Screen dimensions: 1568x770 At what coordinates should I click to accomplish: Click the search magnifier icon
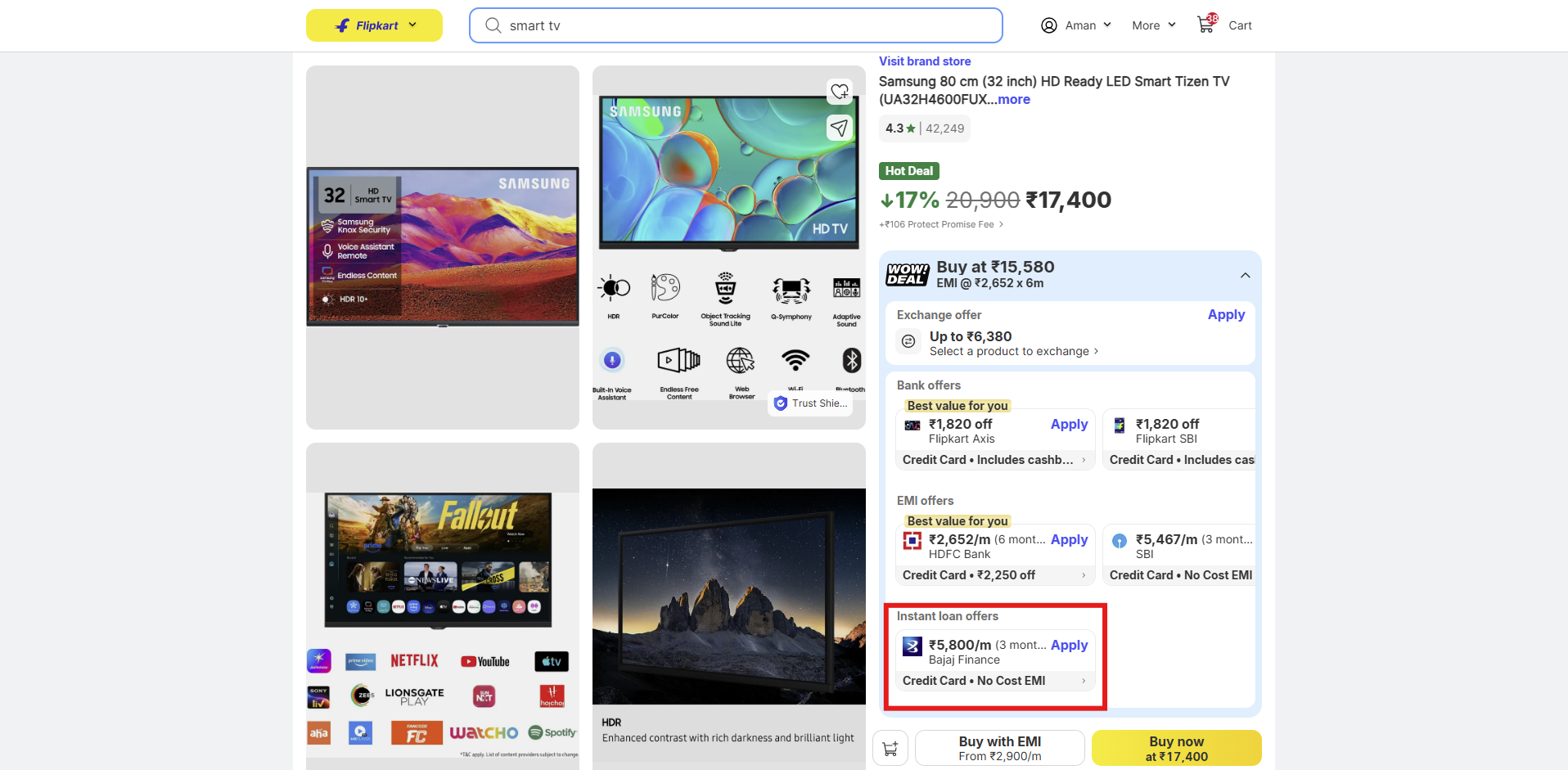[x=493, y=25]
